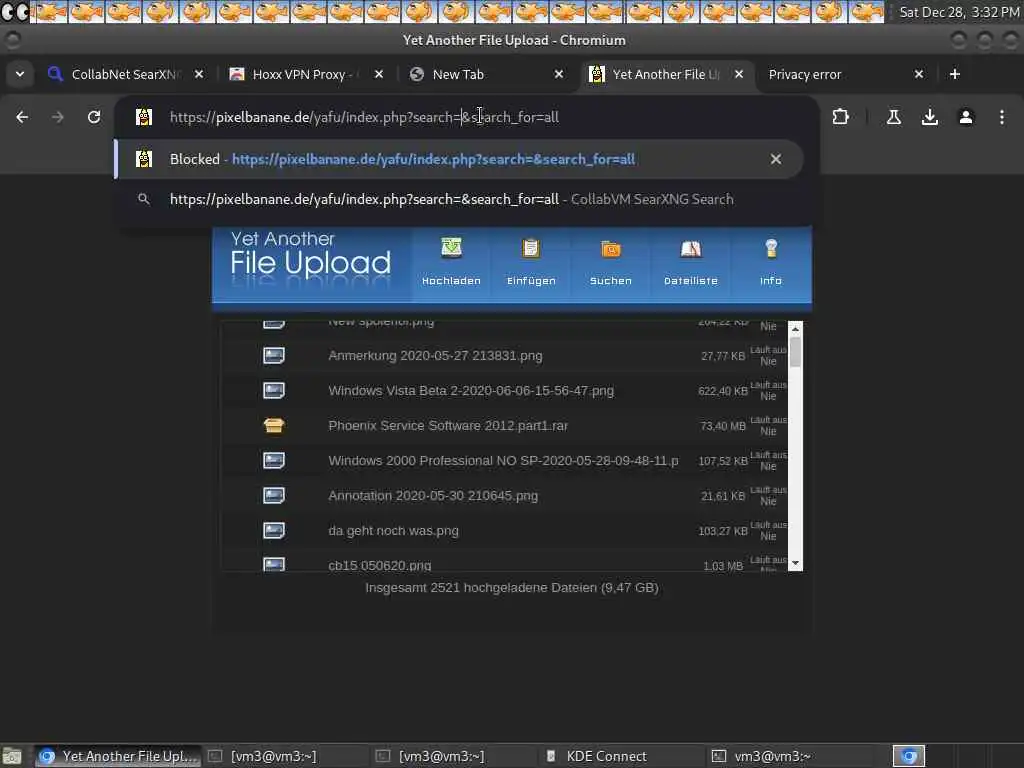This screenshot has width=1024, height=768.
Task: Remove the Blocked suggestion with its X
Action: tap(776, 159)
